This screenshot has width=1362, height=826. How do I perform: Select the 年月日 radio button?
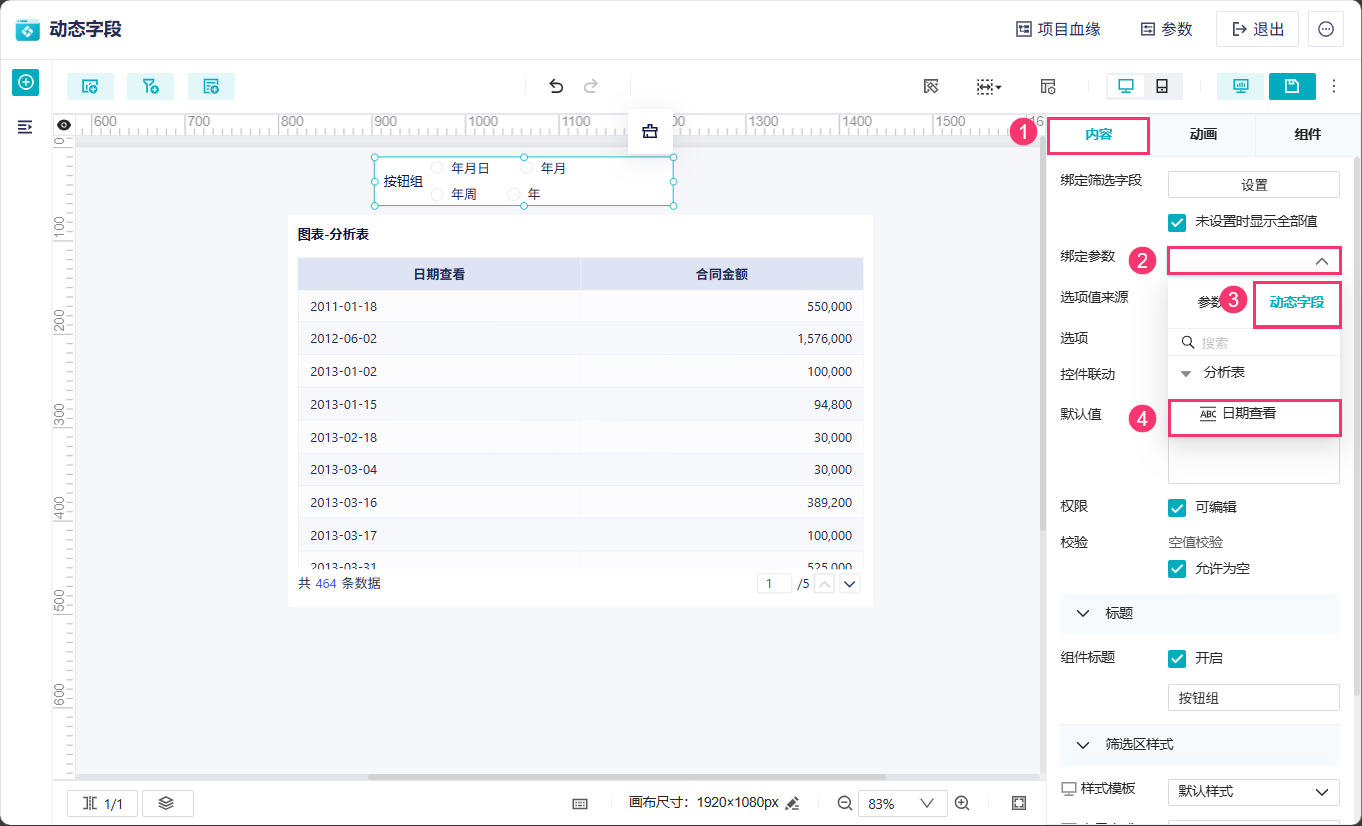(x=437, y=168)
